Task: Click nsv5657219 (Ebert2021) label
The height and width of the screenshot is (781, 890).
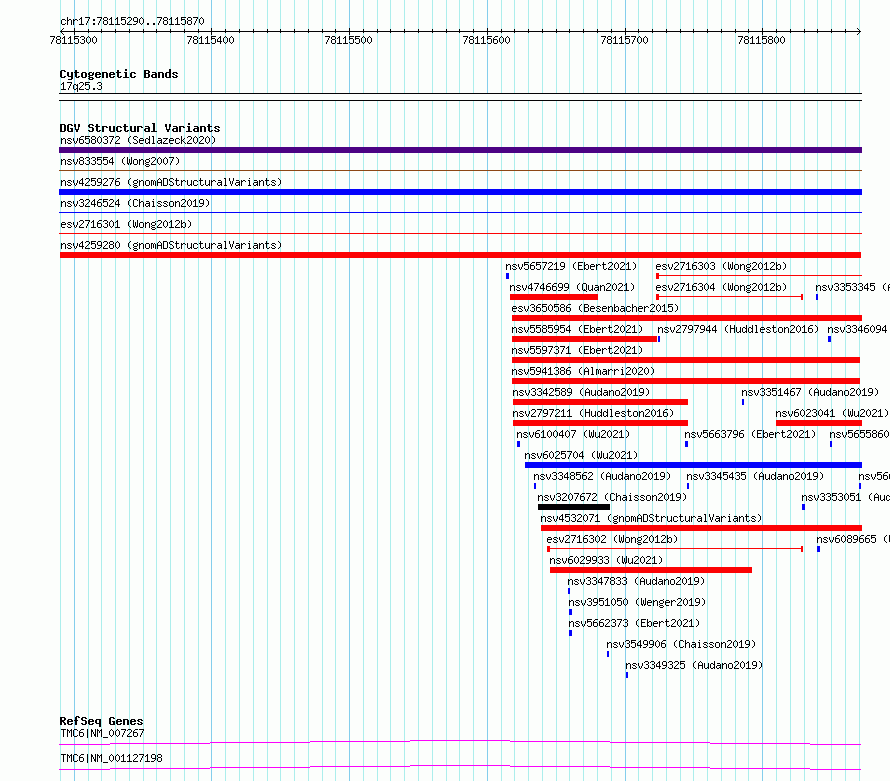Action: pyautogui.click(x=571, y=266)
